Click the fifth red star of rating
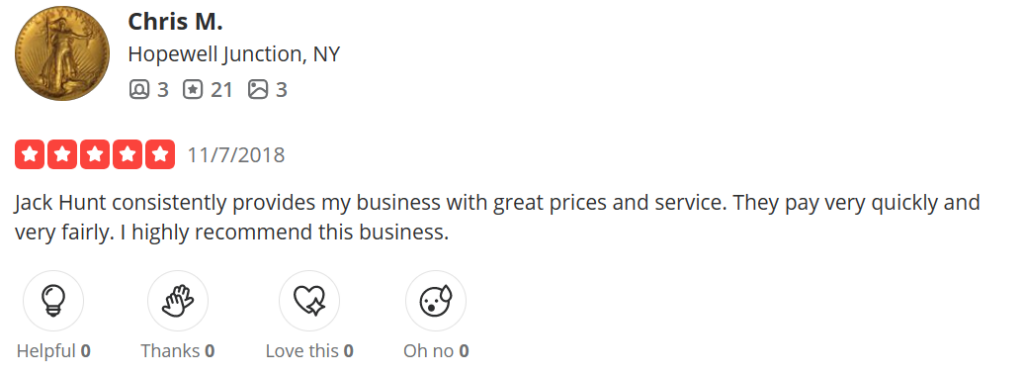Image resolution: width=1024 pixels, height=375 pixels. (x=160, y=155)
